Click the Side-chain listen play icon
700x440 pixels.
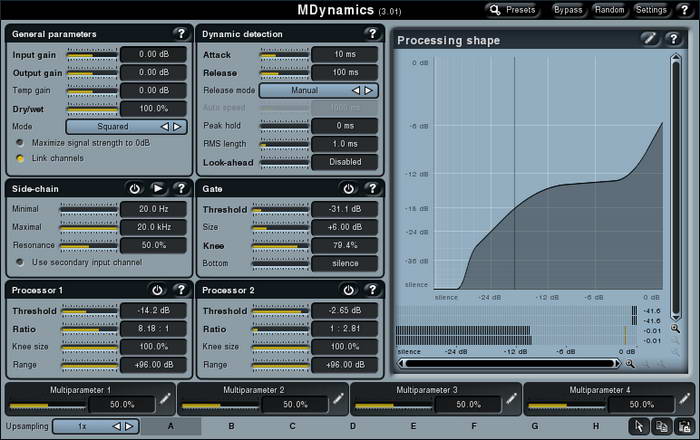158,188
